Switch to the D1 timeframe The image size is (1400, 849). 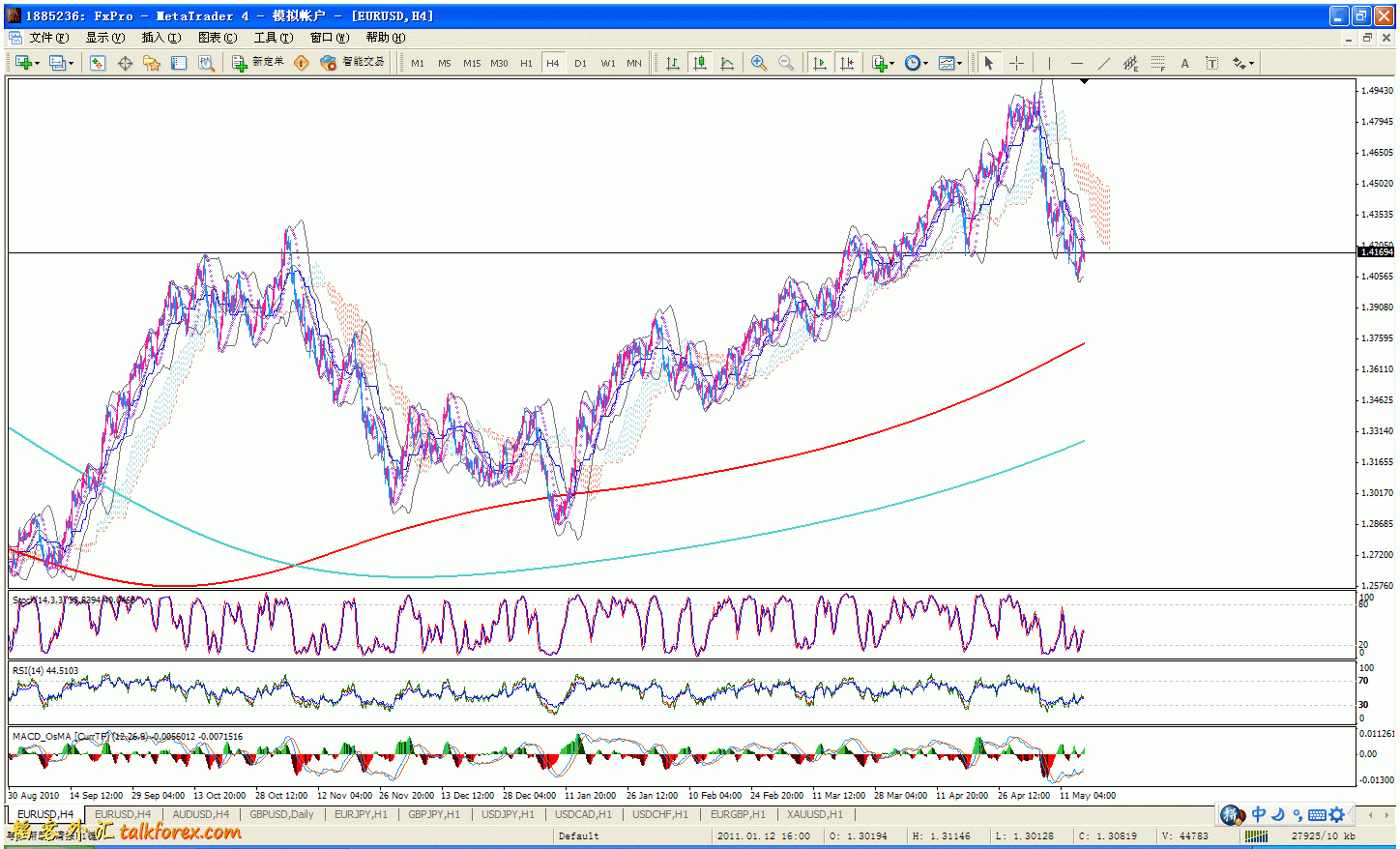(580, 63)
